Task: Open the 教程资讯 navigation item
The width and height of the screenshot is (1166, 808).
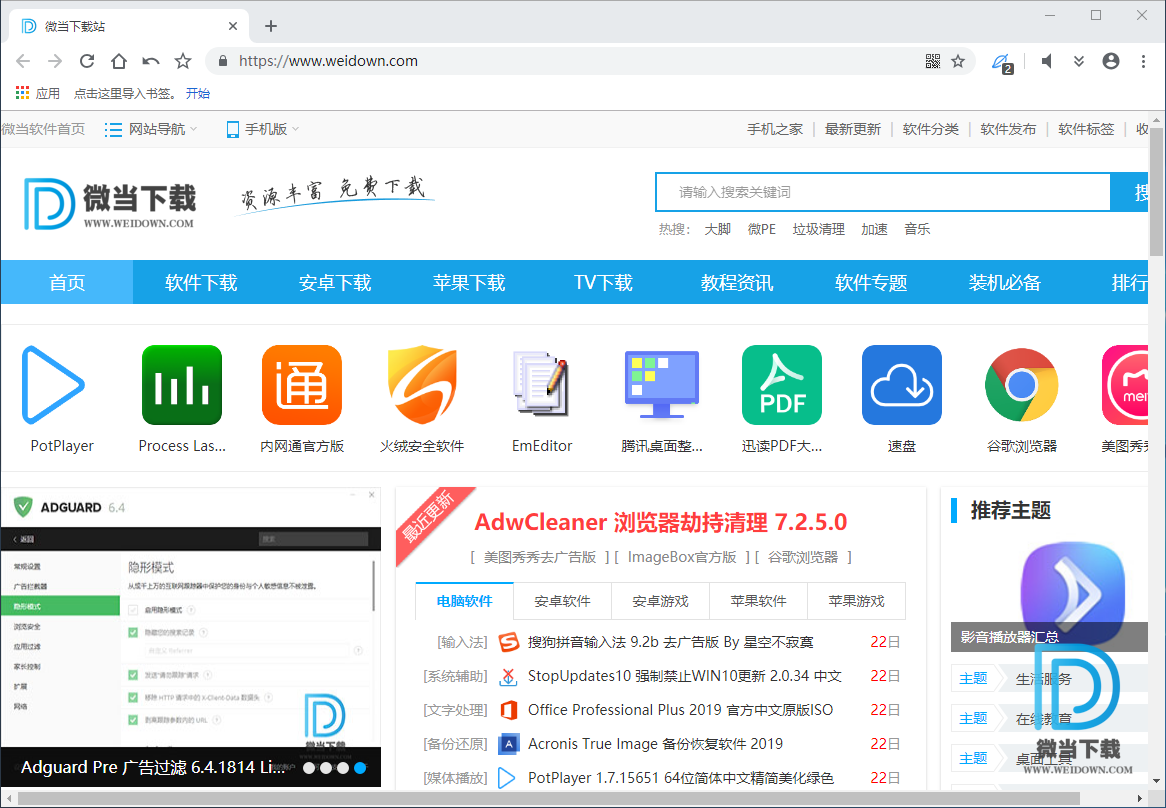Action: tap(737, 282)
